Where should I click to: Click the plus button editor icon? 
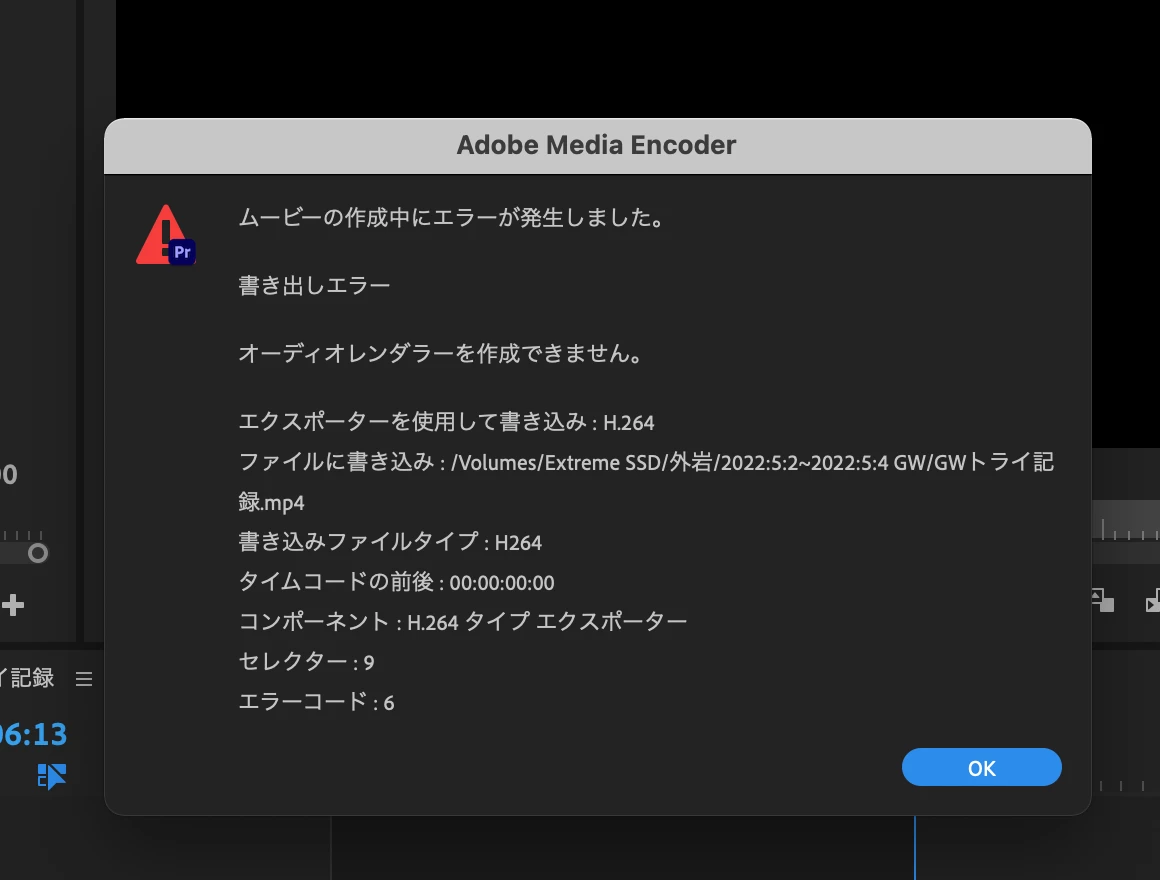(x=13, y=605)
